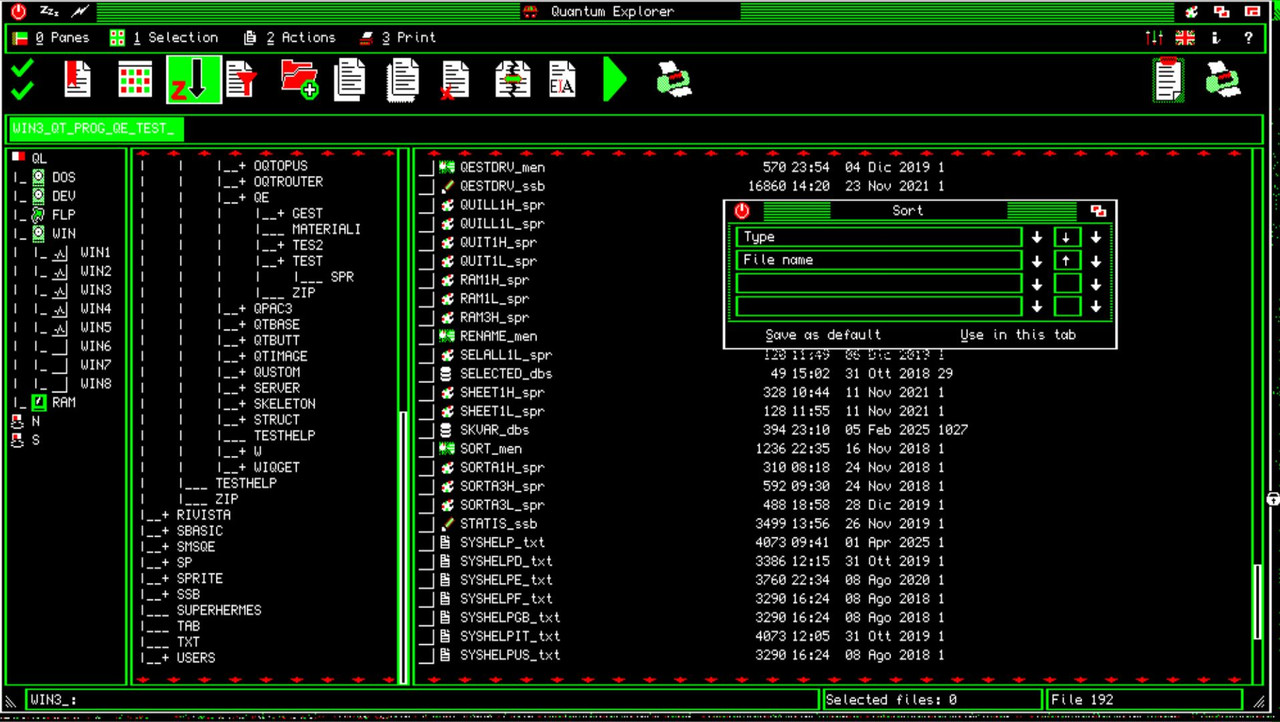1280x722 pixels.
Task: Click the DOS drive icon in device list
Action: (38, 177)
